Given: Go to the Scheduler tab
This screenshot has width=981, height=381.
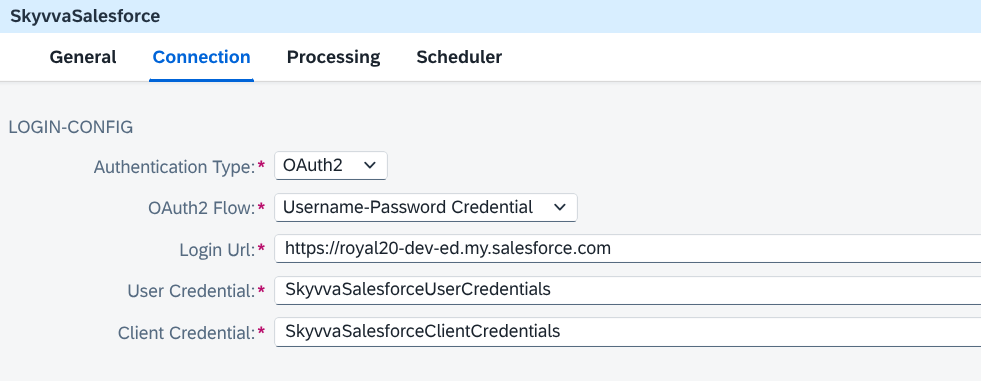Looking at the screenshot, I should [459, 57].
